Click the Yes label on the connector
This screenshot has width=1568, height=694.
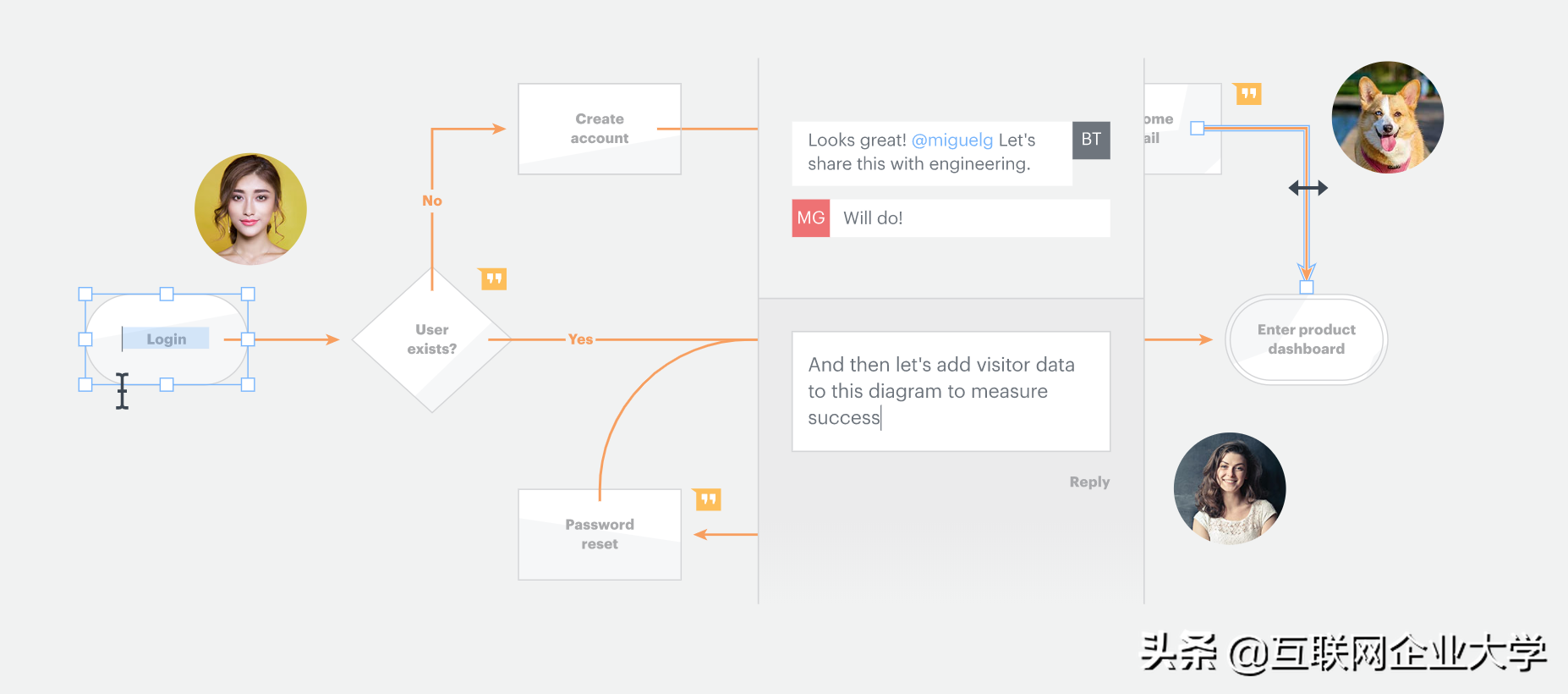[580, 339]
